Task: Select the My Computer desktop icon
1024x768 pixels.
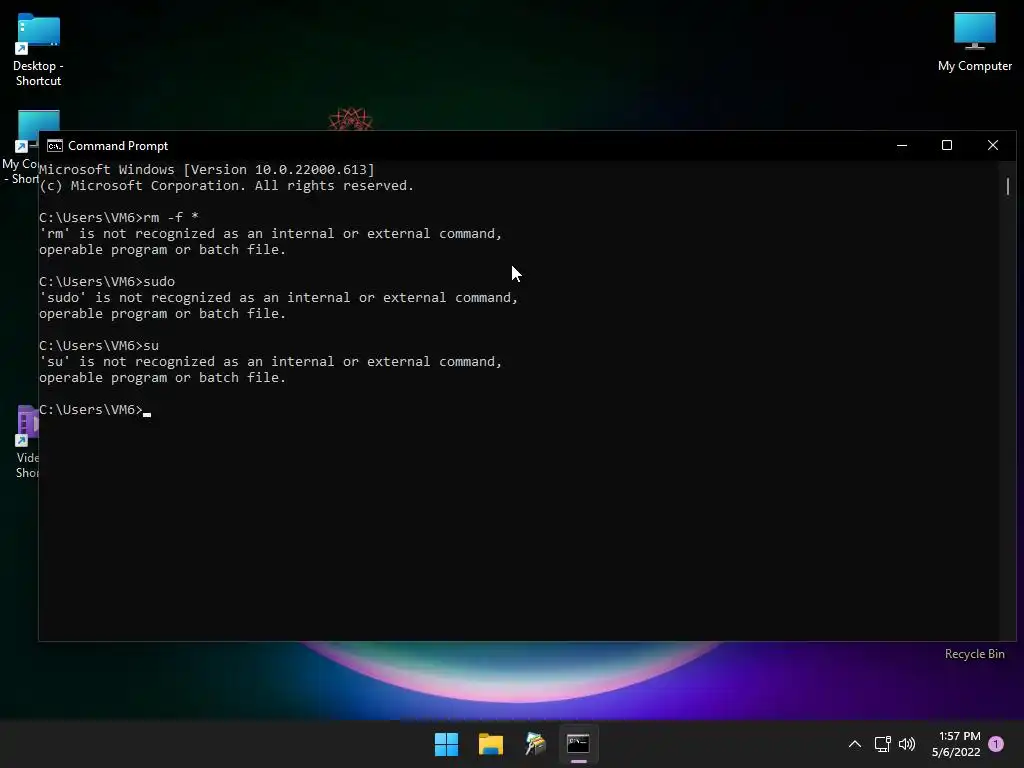Action: click(x=974, y=42)
